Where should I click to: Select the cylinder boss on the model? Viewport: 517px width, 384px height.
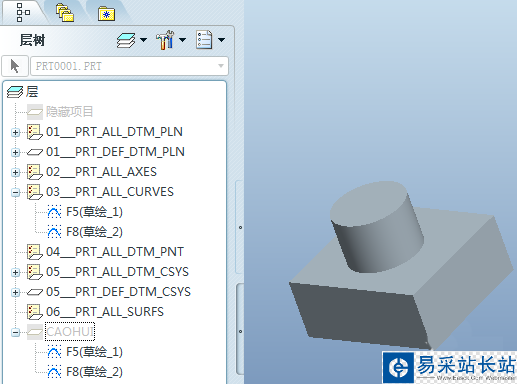(x=377, y=227)
